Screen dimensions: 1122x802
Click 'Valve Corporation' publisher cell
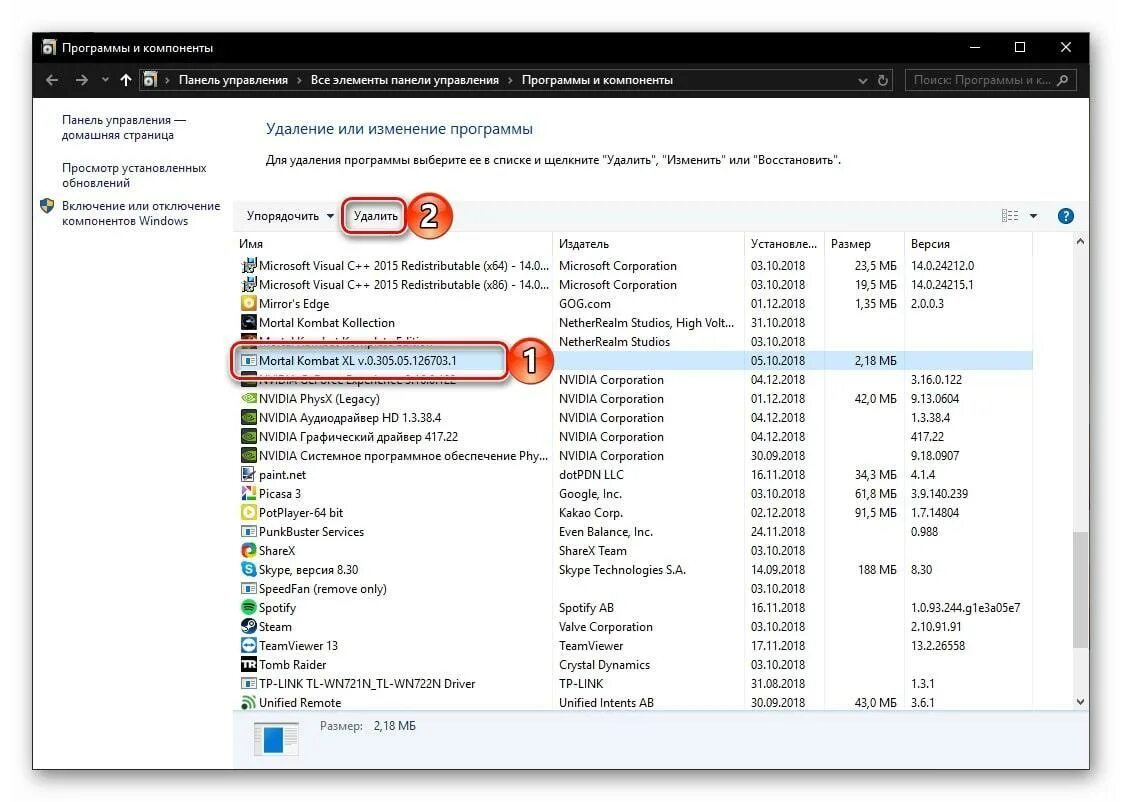(x=605, y=627)
